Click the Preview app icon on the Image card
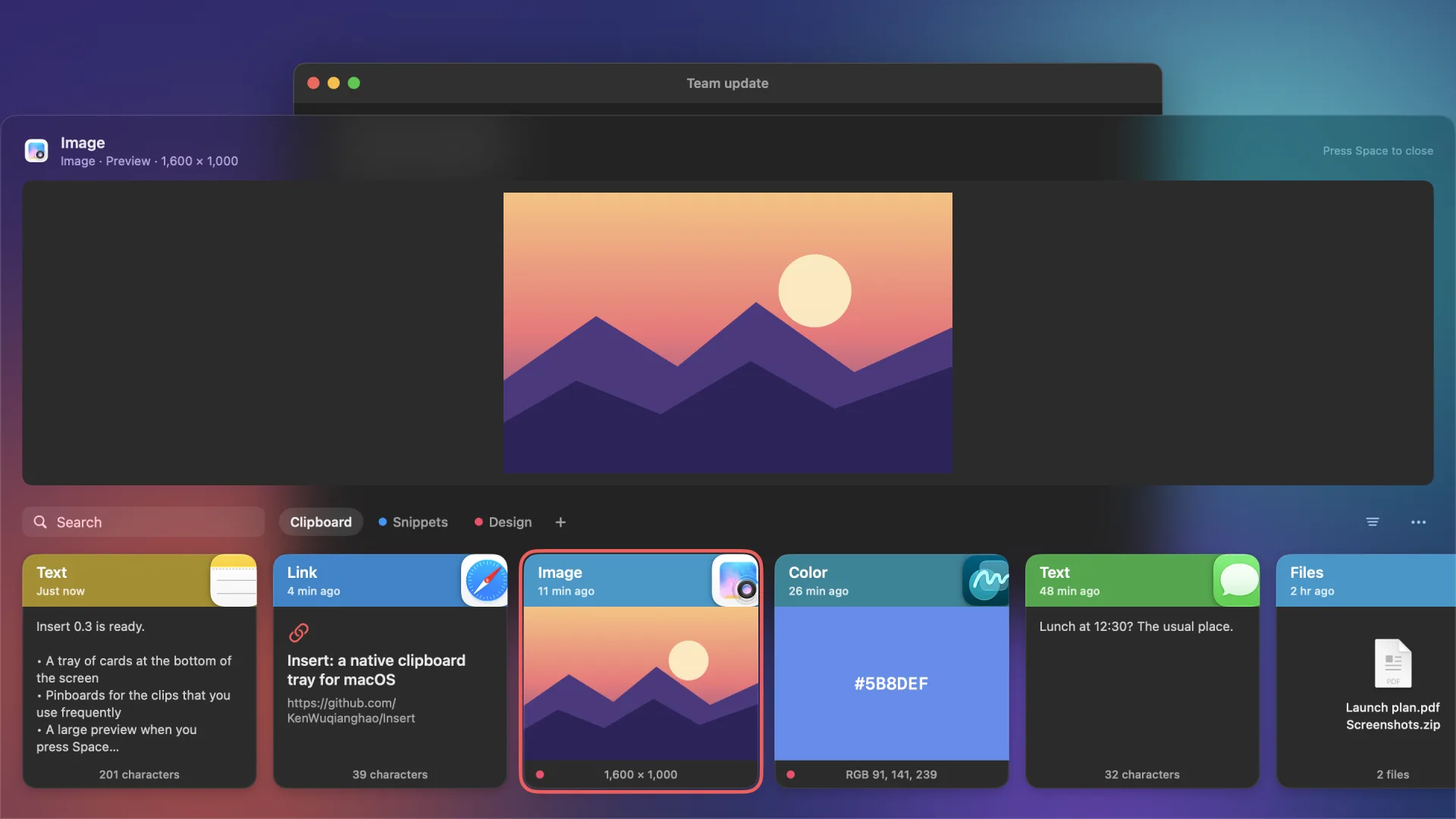 [736, 581]
